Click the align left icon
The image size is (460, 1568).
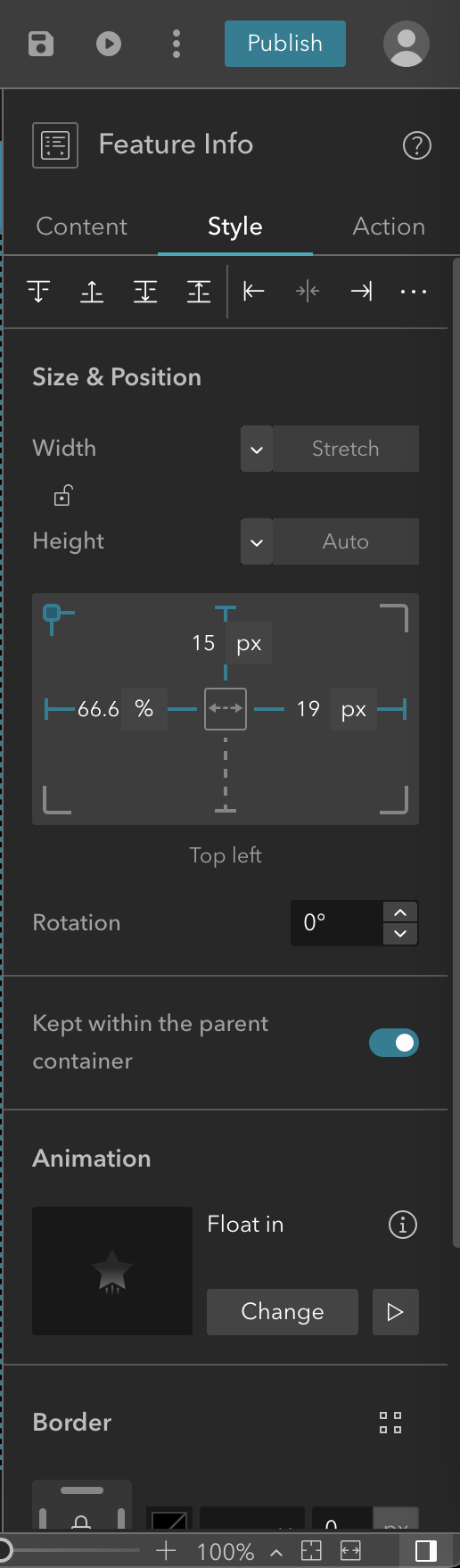click(x=254, y=291)
